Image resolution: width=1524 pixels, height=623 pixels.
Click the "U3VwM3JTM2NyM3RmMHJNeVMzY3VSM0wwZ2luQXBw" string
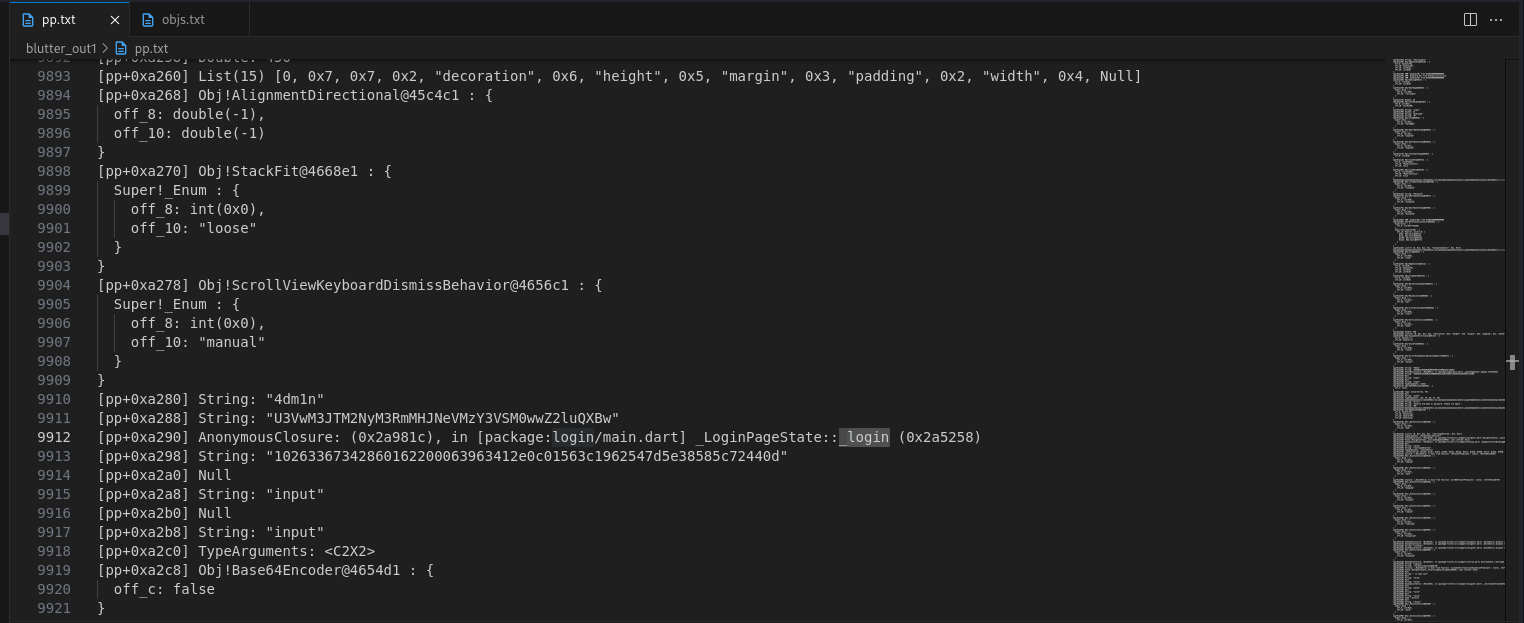tap(441, 418)
